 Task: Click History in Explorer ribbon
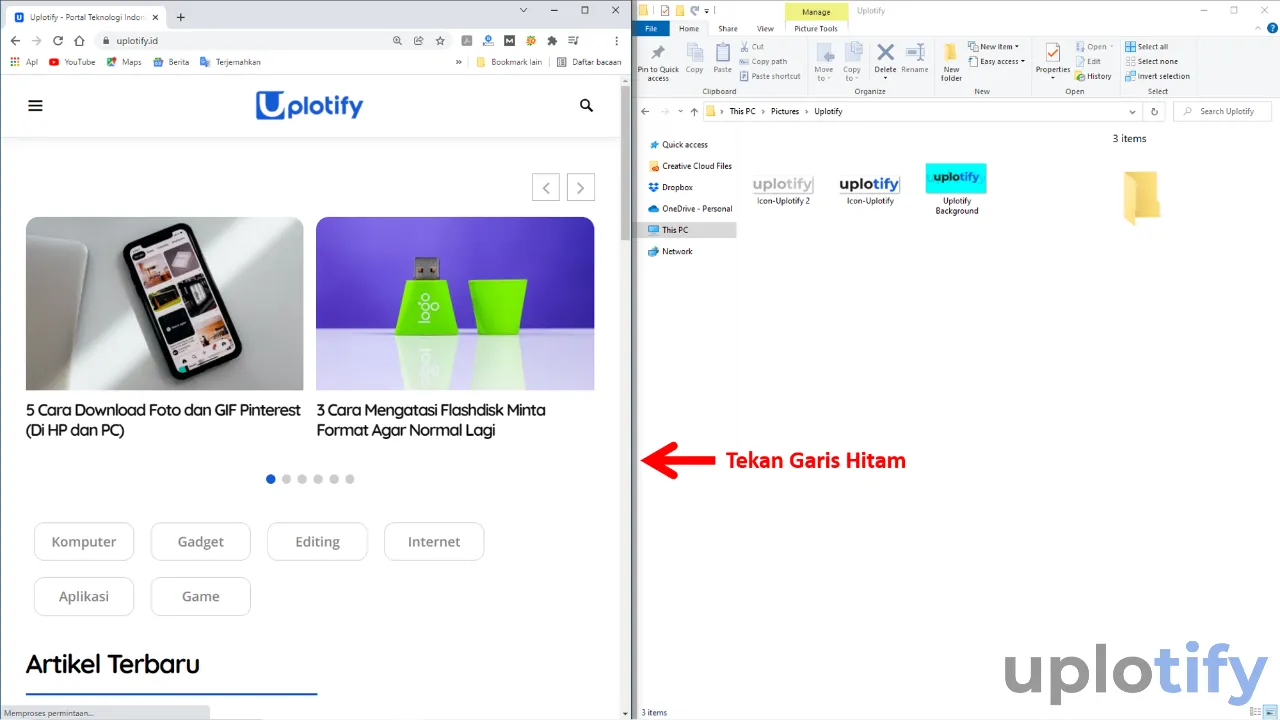1093,76
